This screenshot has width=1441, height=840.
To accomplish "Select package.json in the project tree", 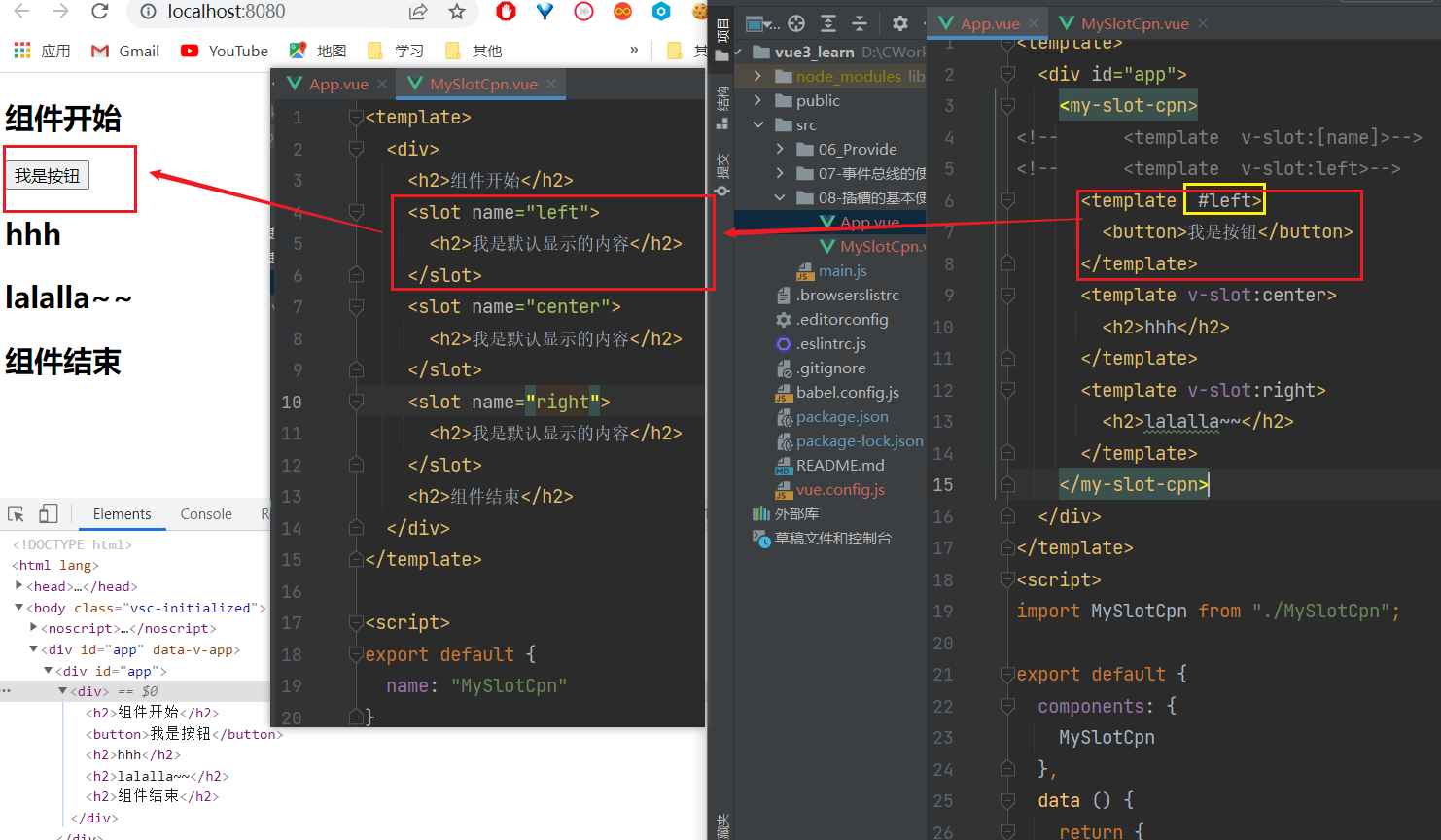I will [x=832, y=416].
